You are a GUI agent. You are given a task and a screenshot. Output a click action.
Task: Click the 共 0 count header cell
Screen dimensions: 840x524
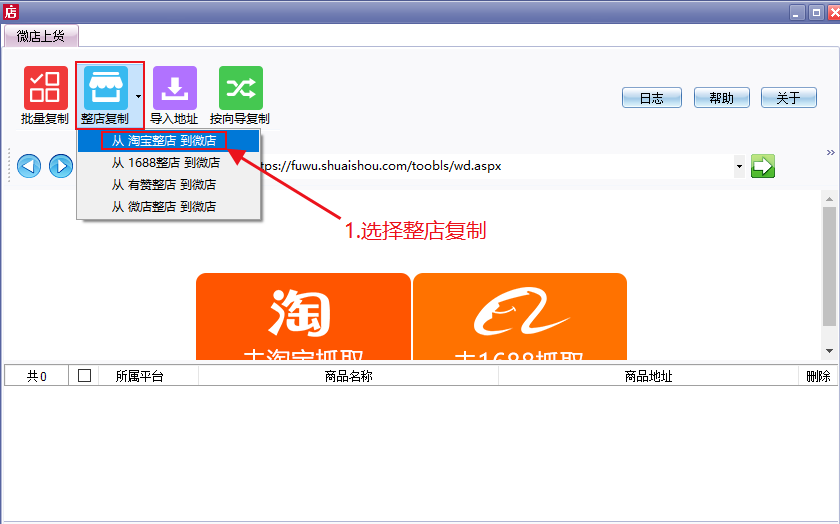click(36, 376)
